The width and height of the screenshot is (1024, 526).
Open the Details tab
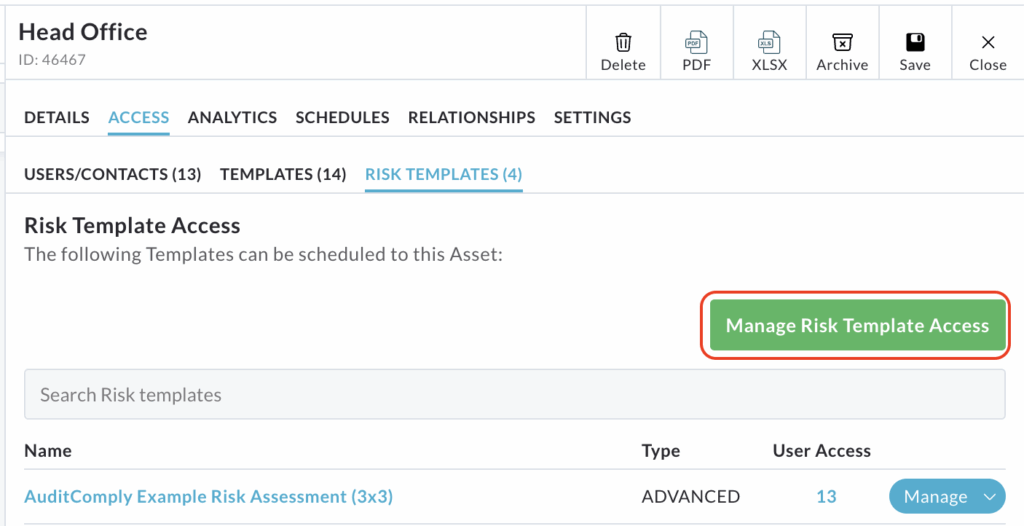point(57,117)
